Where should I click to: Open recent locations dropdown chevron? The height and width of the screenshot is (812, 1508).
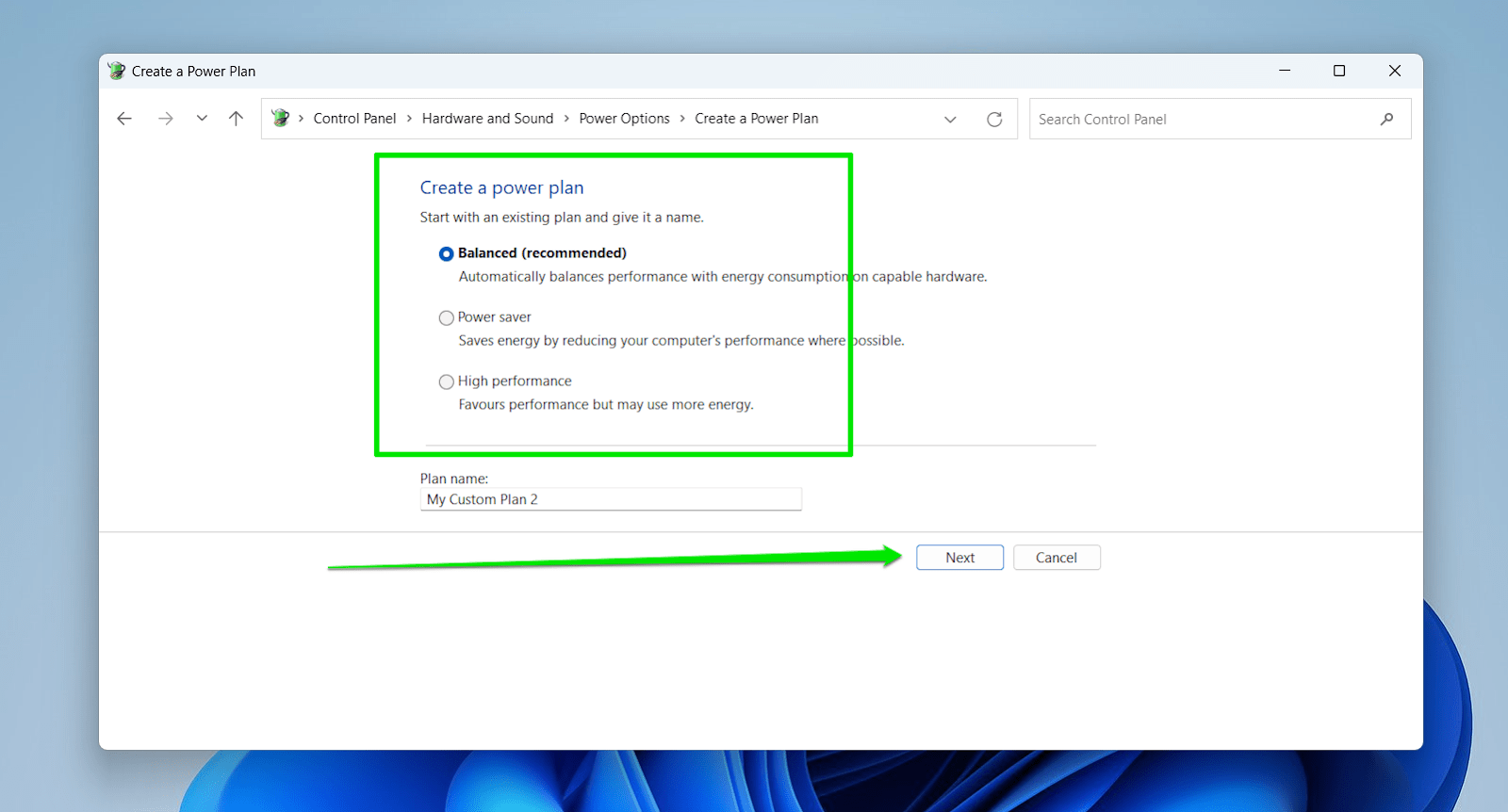coord(202,119)
